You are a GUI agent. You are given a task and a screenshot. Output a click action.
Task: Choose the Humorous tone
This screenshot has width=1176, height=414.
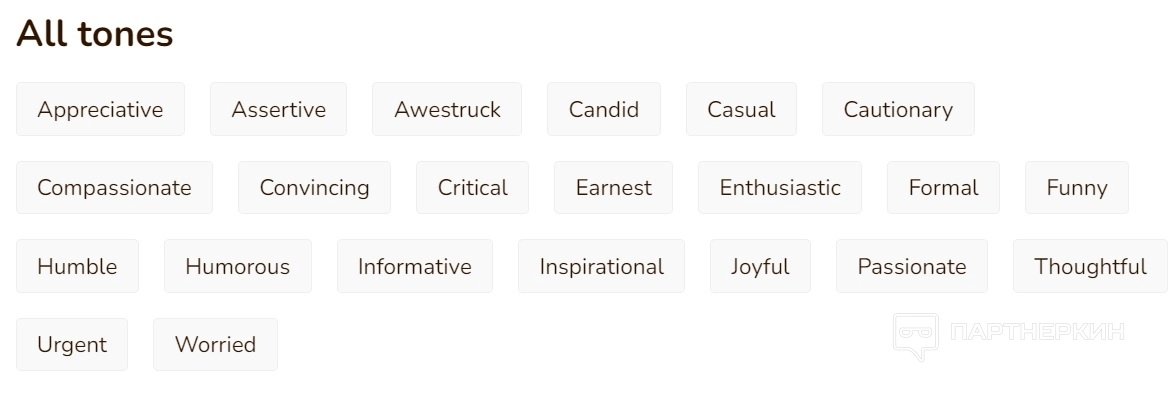pos(237,266)
